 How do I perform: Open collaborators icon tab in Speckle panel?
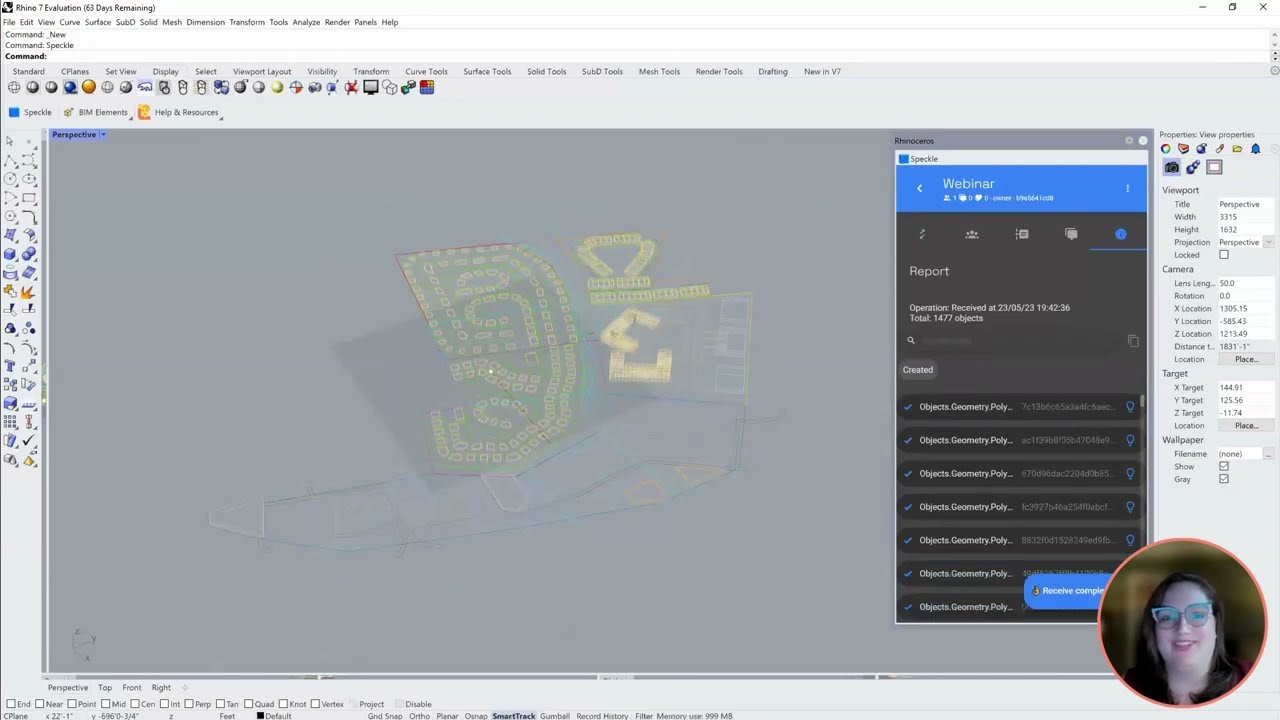point(971,234)
